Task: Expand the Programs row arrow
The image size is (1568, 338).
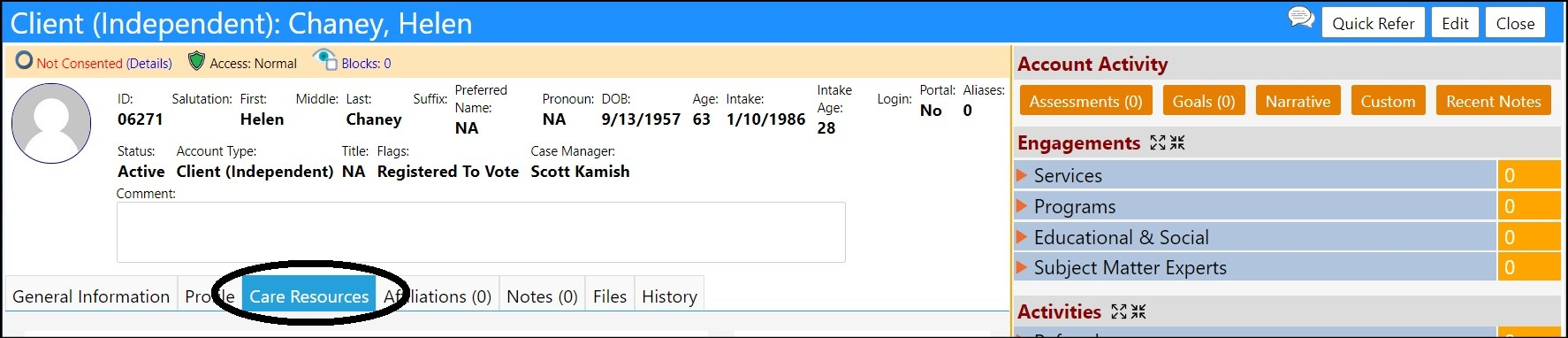Action: pos(1023,206)
